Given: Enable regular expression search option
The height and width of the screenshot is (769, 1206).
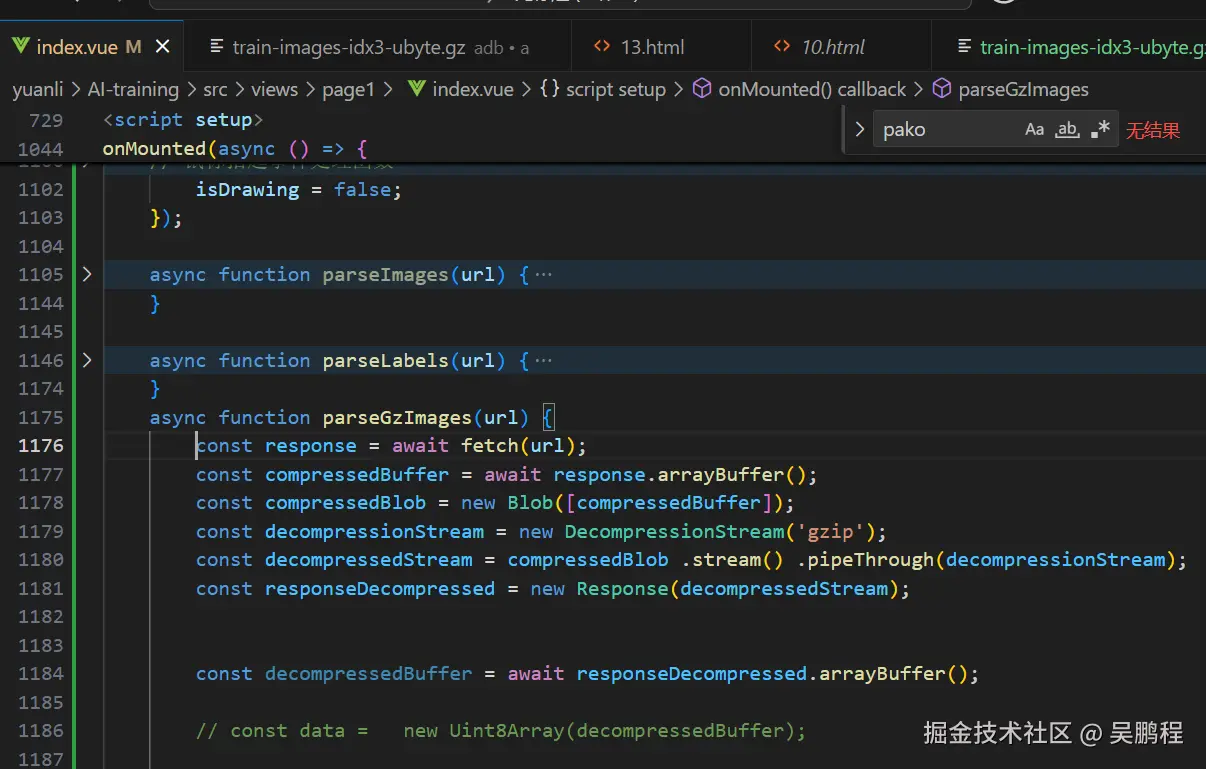Looking at the screenshot, I should click(x=1100, y=130).
